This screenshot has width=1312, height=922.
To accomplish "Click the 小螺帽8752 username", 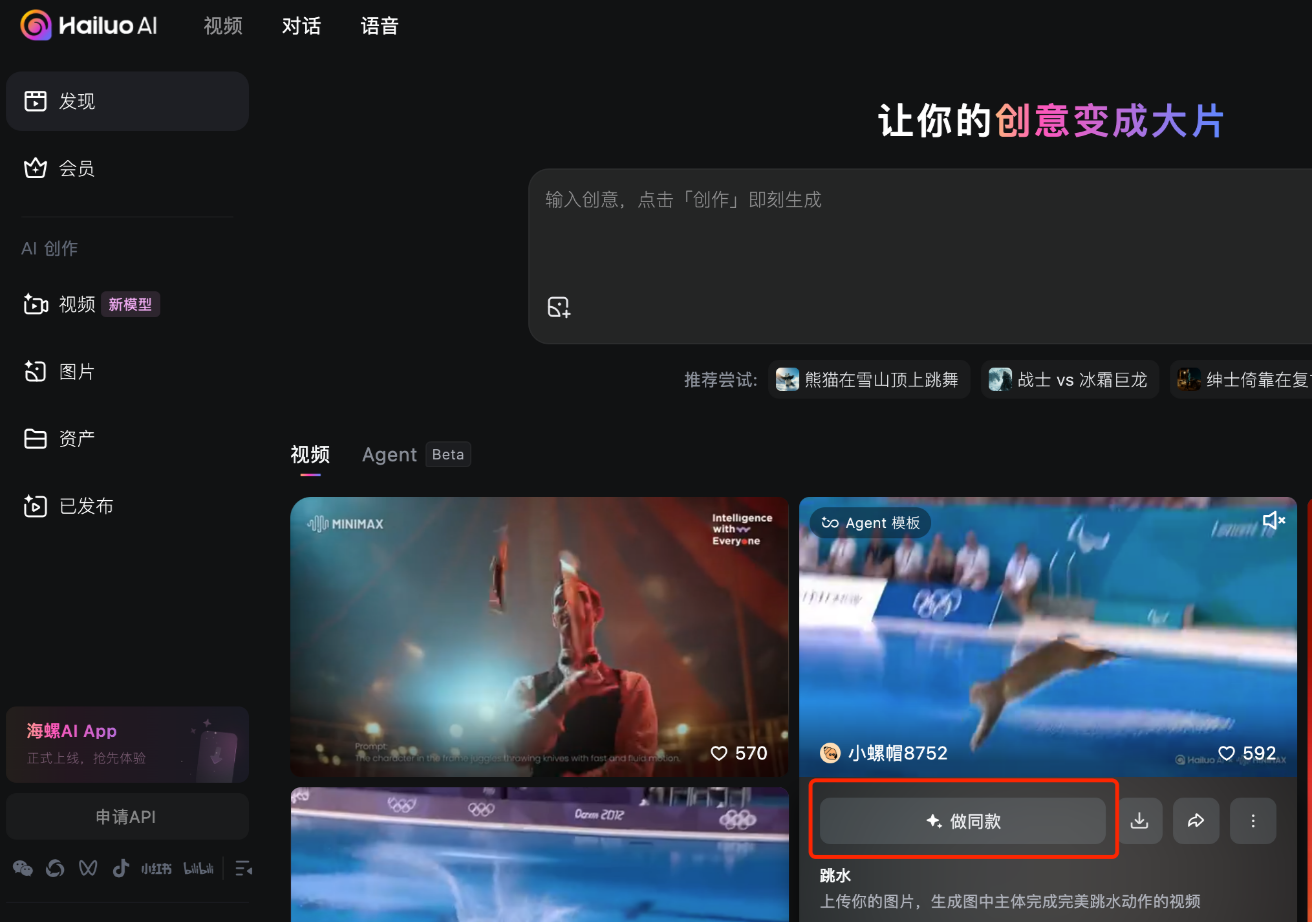I will pyautogui.click(x=897, y=753).
